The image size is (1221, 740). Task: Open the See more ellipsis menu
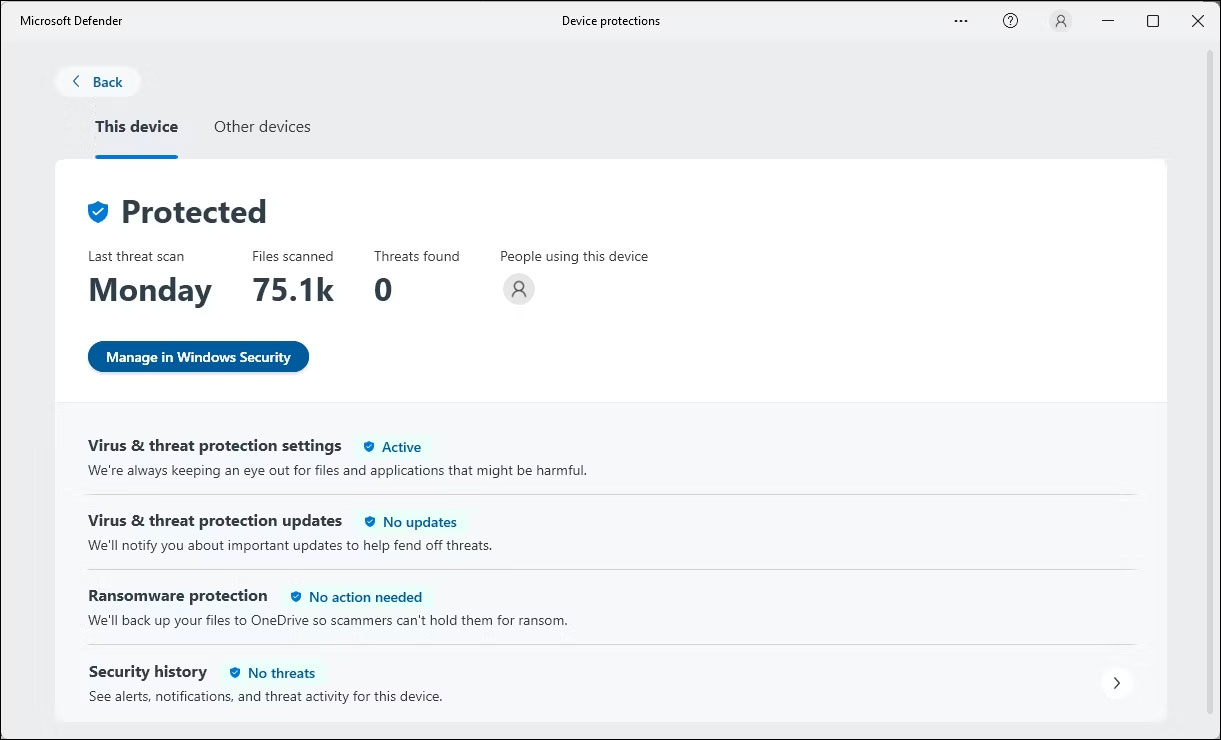[x=960, y=20]
